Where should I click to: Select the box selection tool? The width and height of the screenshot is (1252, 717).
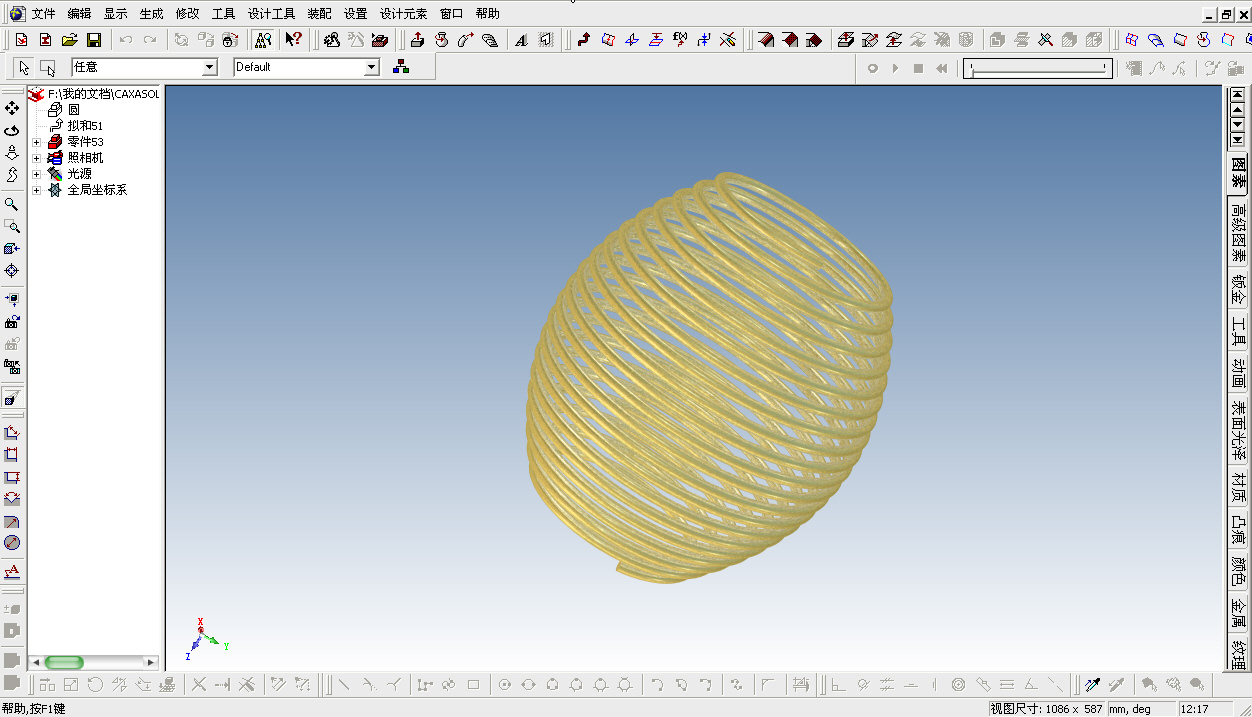click(48, 68)
